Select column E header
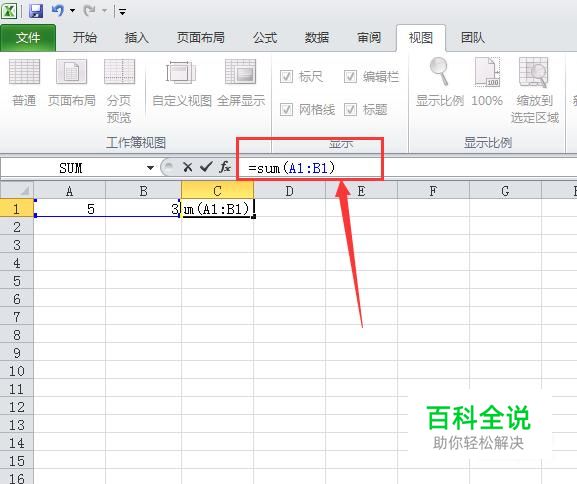Screen dimensions: 577x484 click(x=362, y=191)
